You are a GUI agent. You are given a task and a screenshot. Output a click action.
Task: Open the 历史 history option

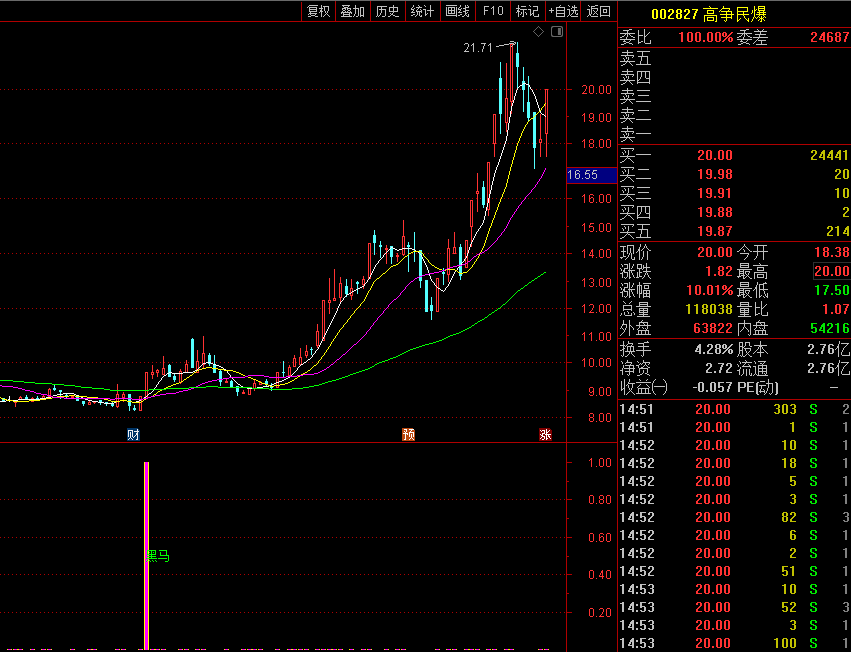tap(388, 11)
